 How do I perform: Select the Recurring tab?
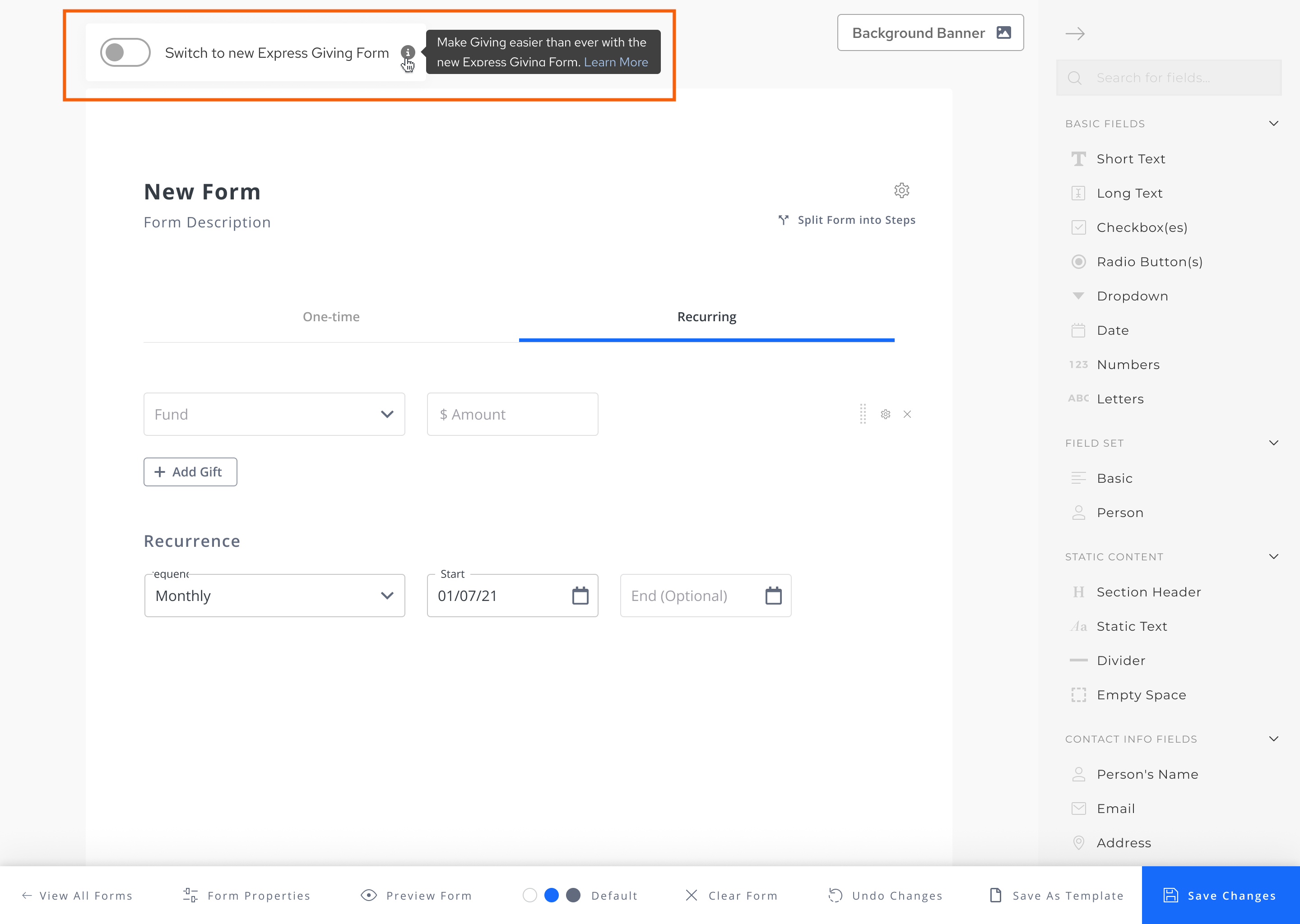point(706,317)
